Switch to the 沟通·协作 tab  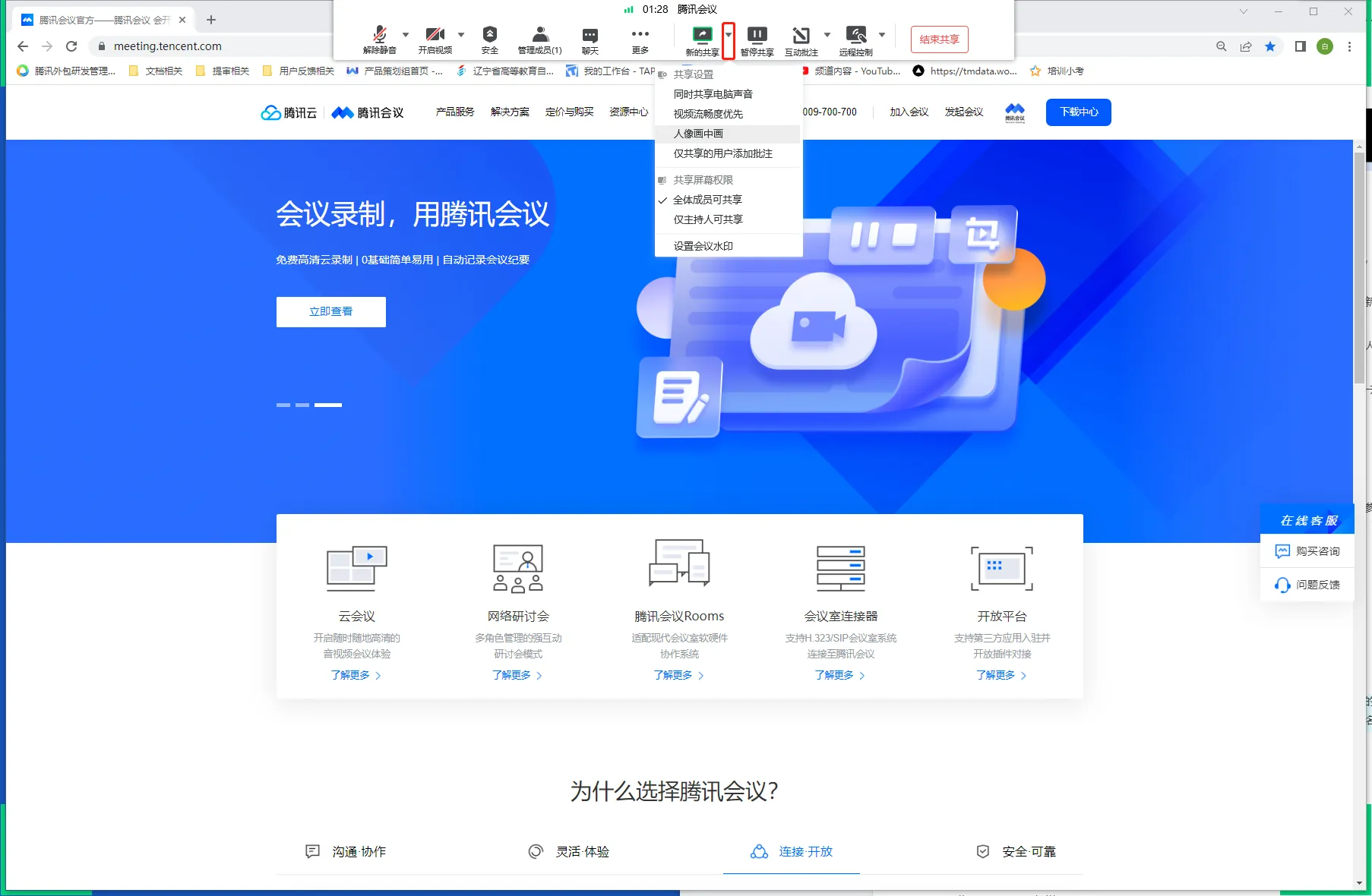coord(346,852)
